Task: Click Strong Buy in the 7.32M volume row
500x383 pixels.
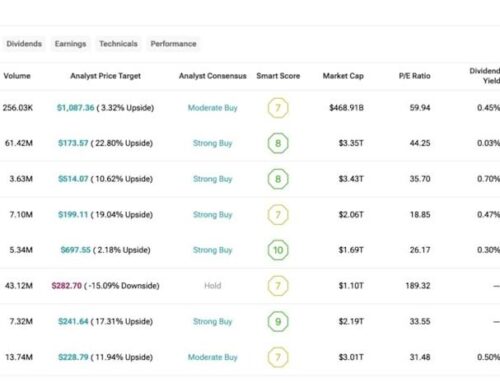Action: [x=213, y=321]
